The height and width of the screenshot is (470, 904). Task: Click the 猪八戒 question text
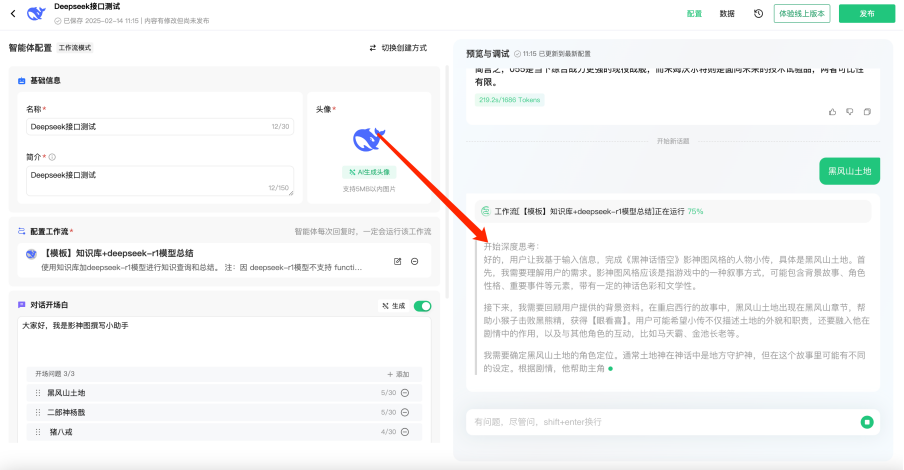point(61,432)
